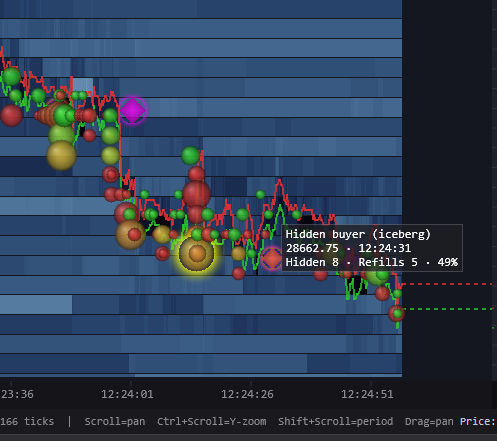Click the 'Shift+Scroll=period' hint text
The height and width of the screenshot is (441, 497).
(x=336, y=422)
